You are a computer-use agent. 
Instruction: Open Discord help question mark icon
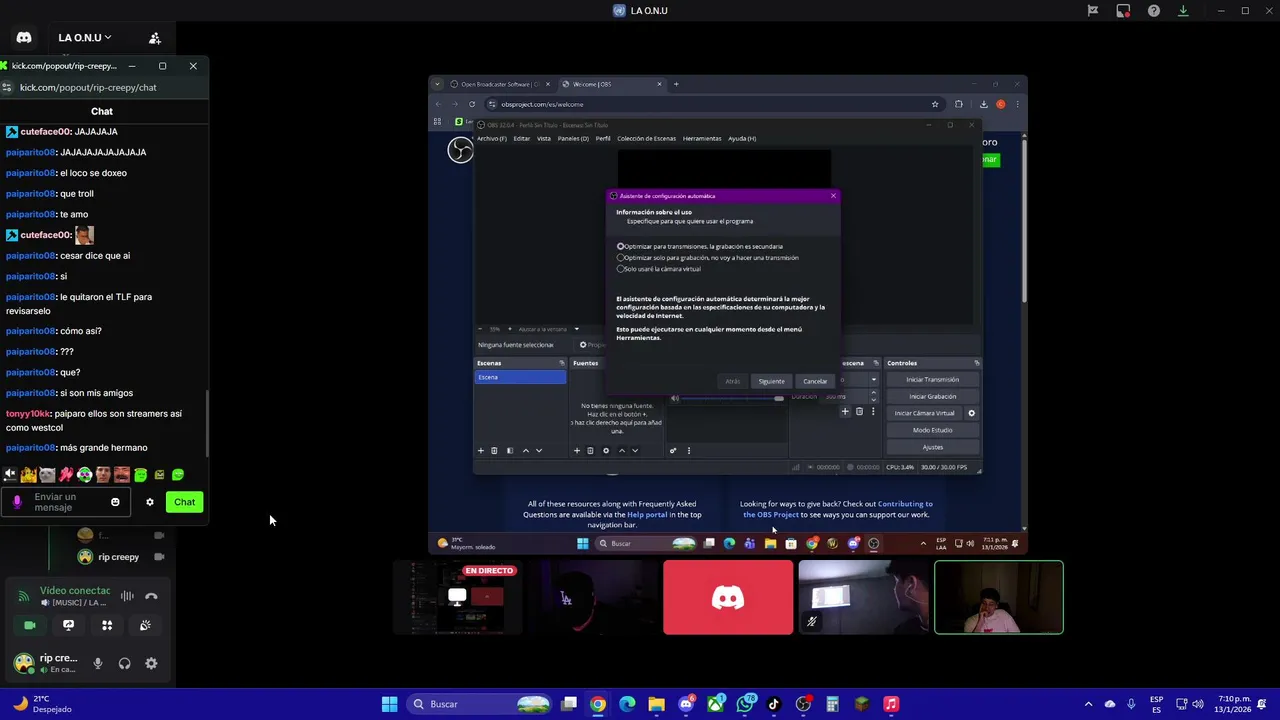(1154, 11)
